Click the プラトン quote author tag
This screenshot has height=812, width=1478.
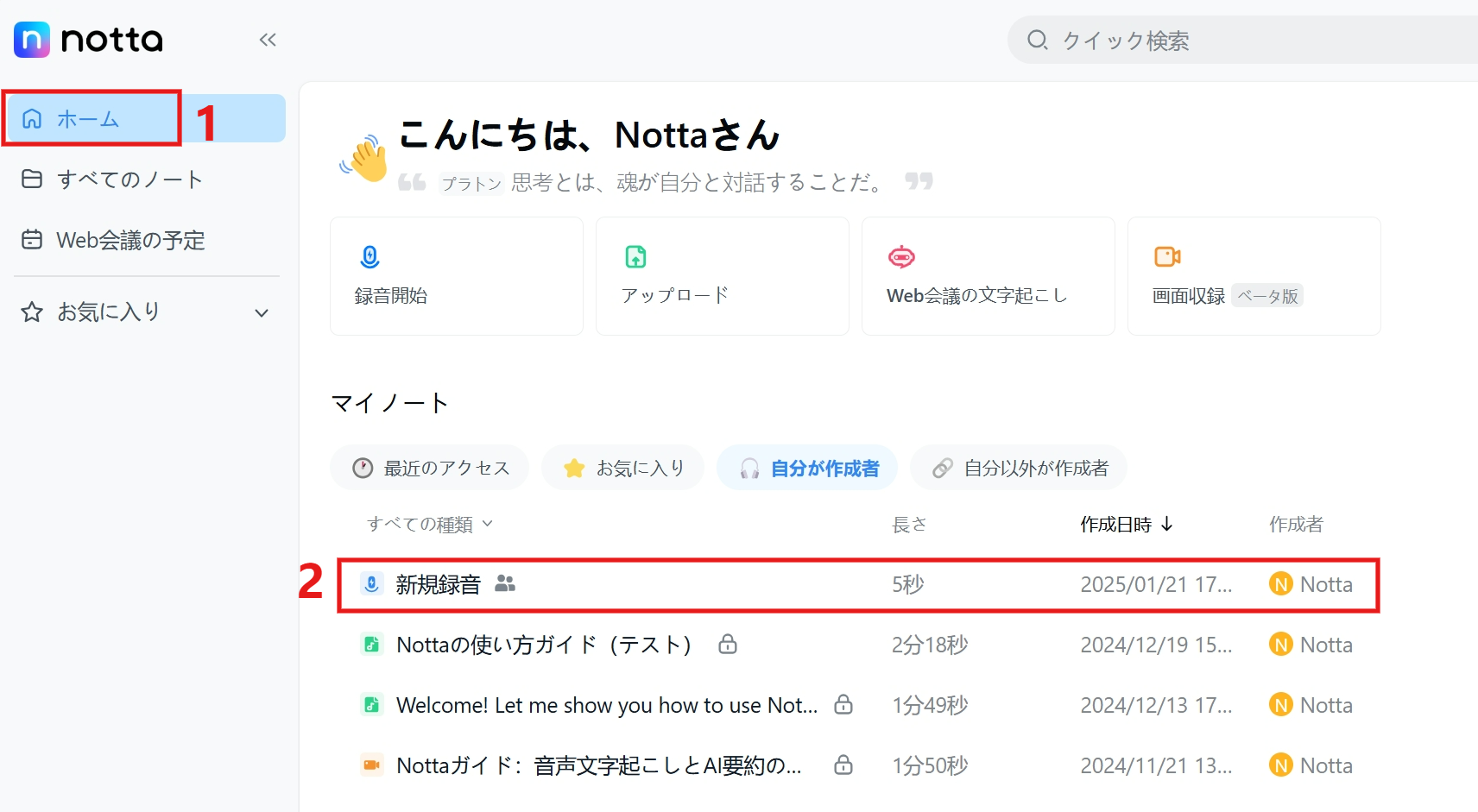[x=471, y=183]
